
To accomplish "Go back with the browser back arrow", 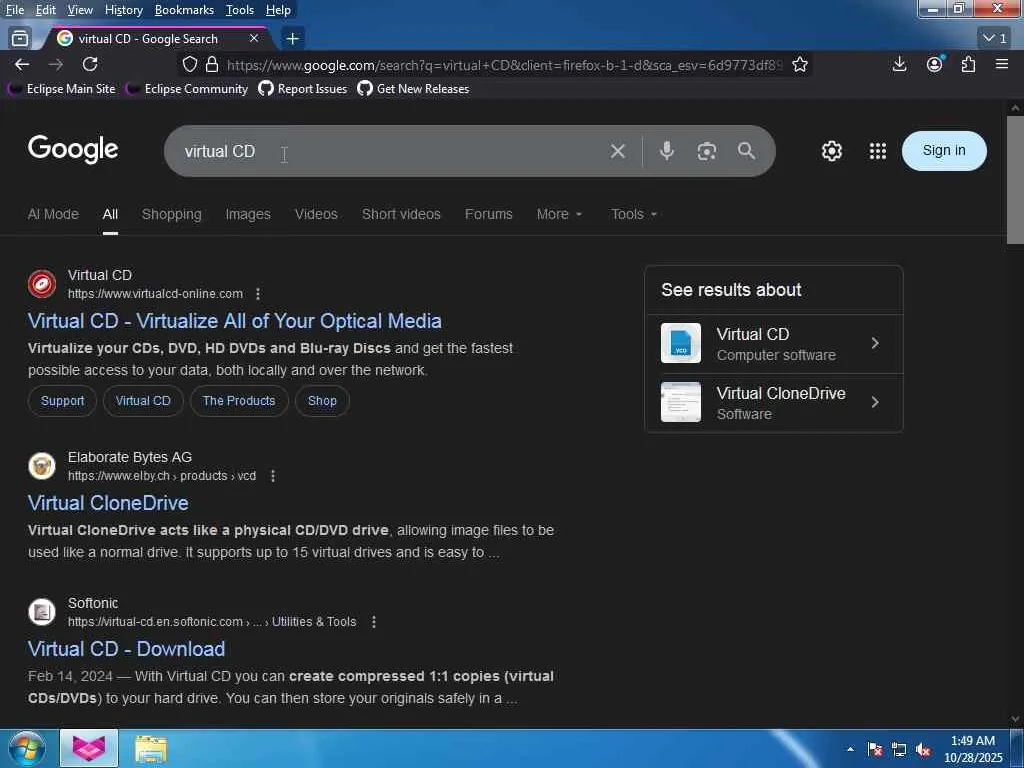I will pos(22,64).
